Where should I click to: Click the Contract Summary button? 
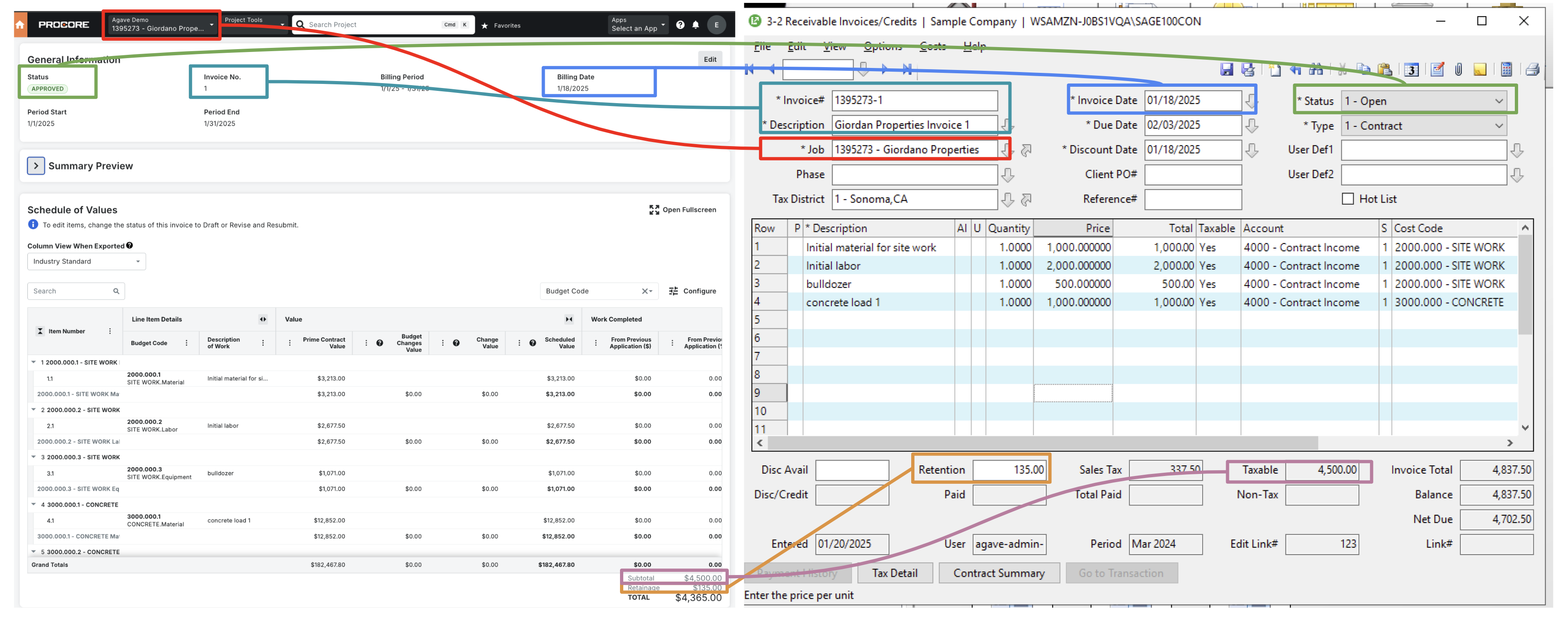tap(998, 573)
